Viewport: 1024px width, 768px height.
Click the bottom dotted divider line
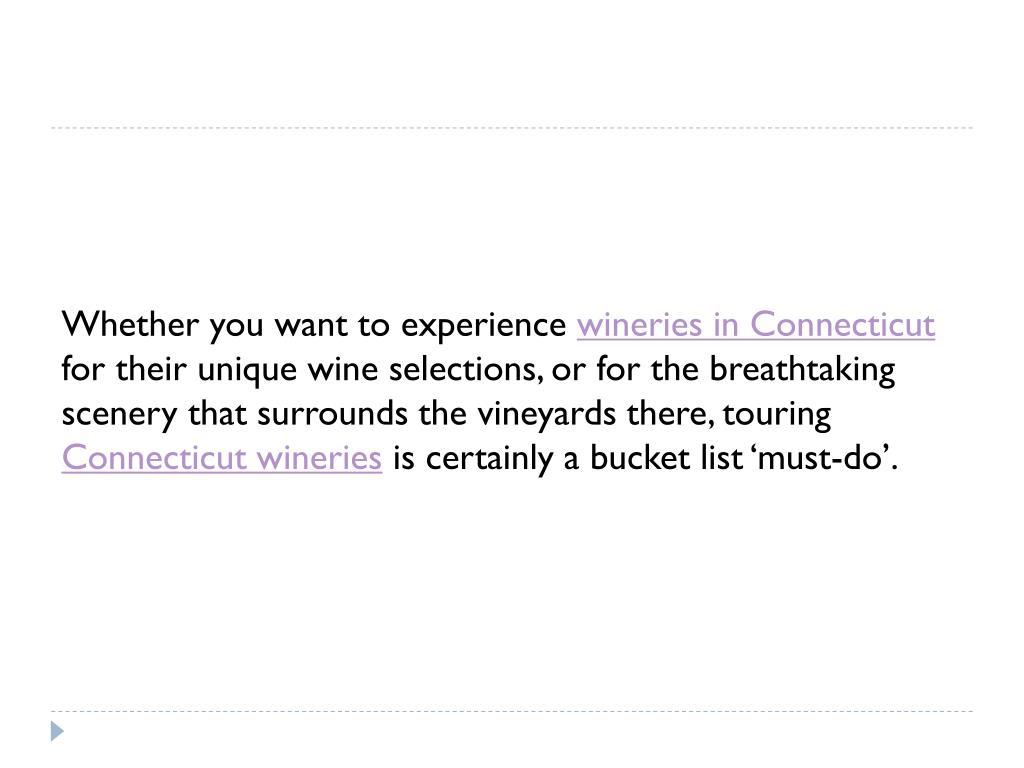[512, 711]
